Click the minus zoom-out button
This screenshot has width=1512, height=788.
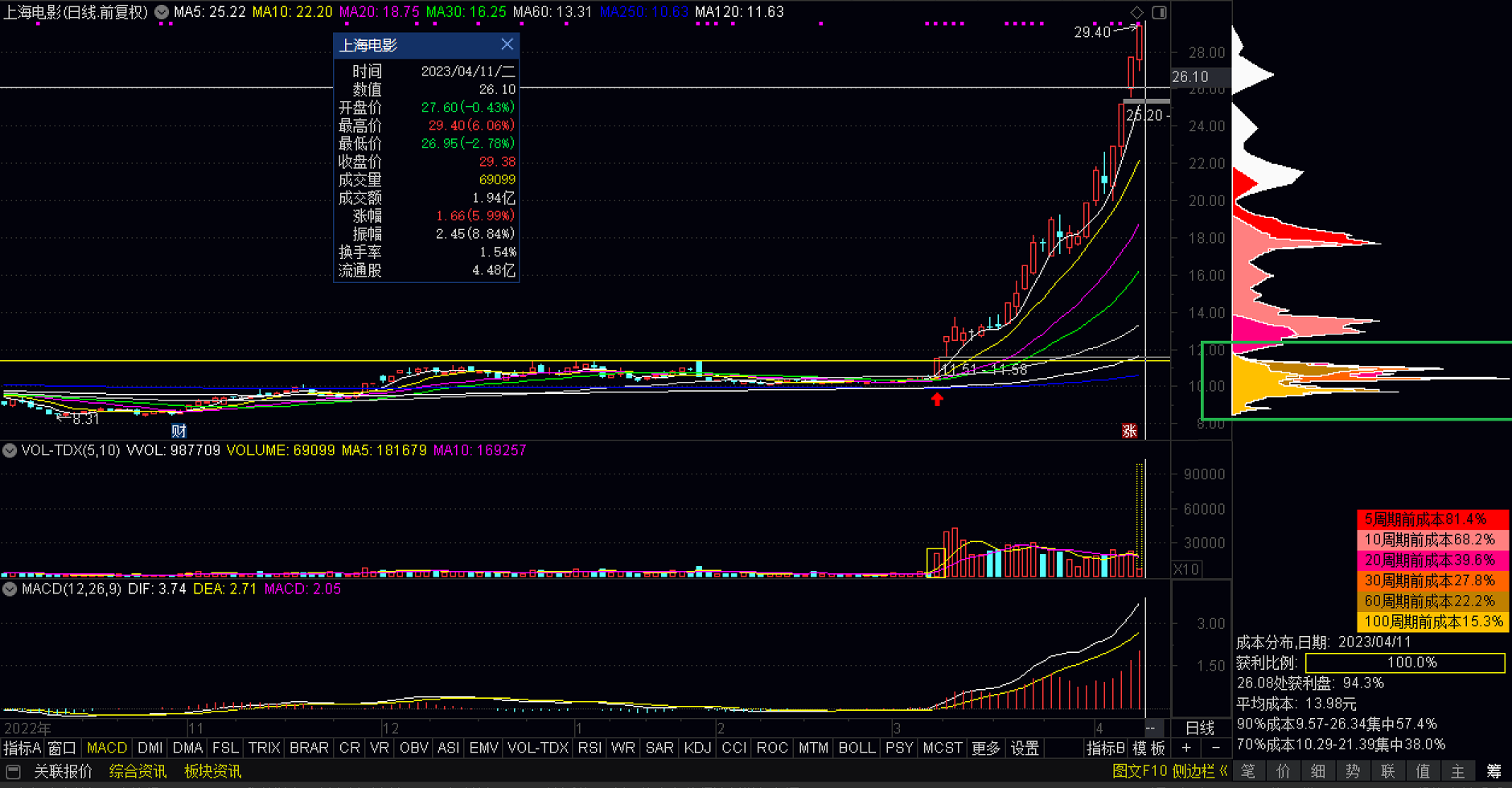(1216, 748)
